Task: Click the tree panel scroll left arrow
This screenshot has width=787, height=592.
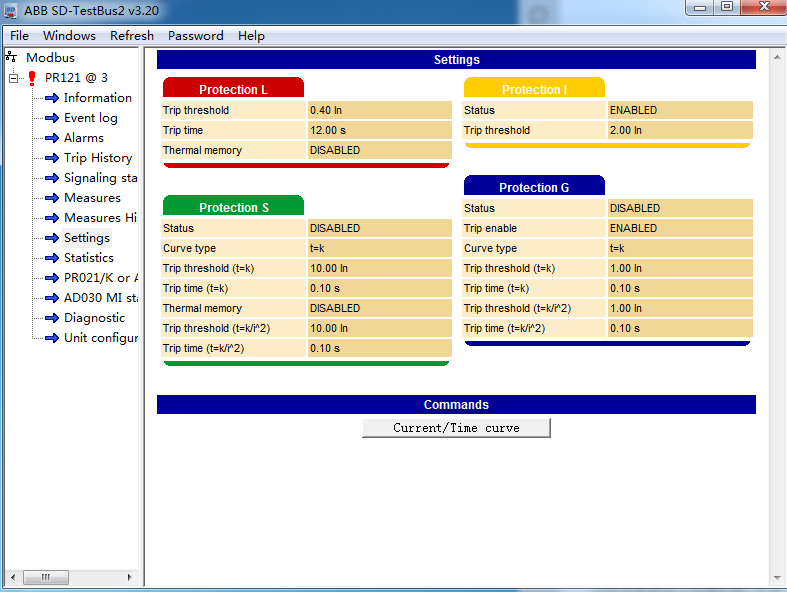Action: point(13,577)
